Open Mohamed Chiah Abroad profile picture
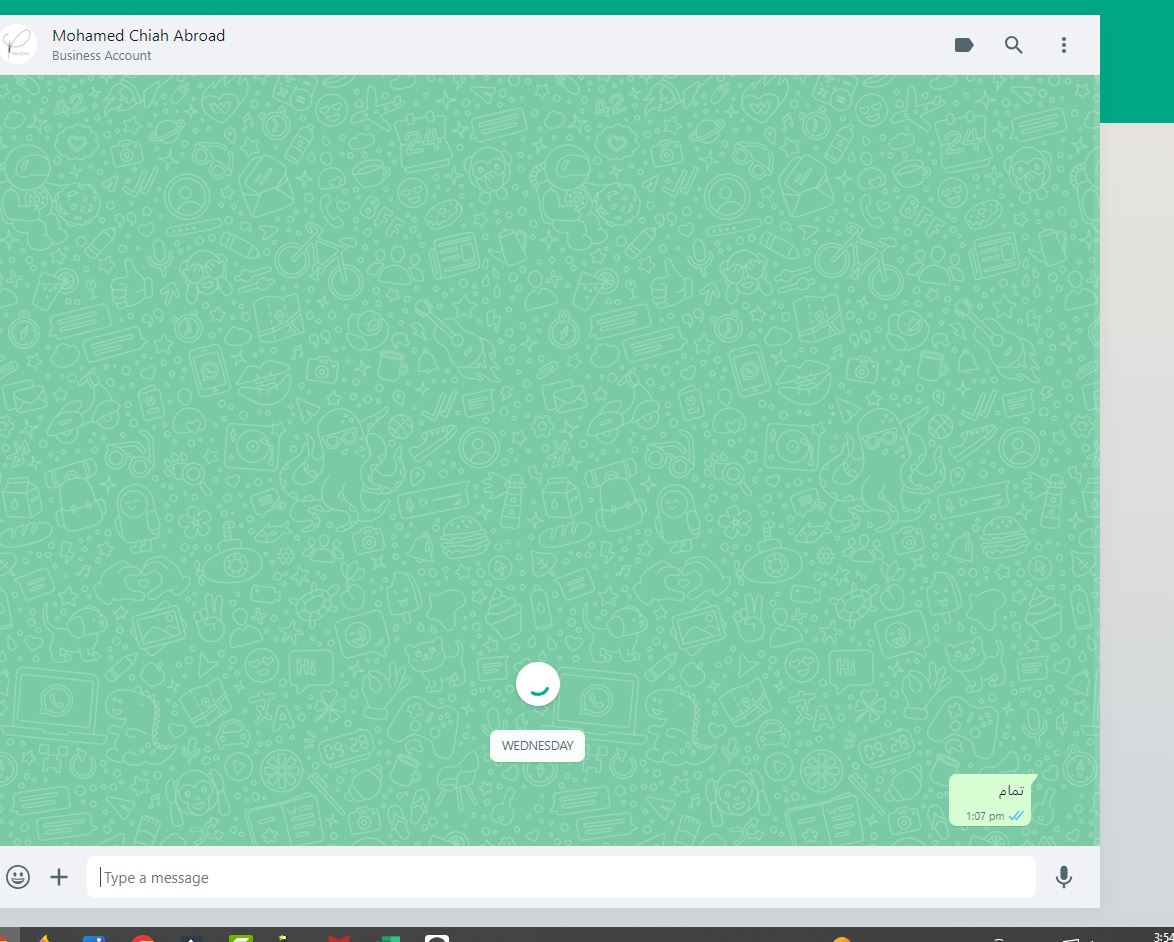 click(16, 44)
